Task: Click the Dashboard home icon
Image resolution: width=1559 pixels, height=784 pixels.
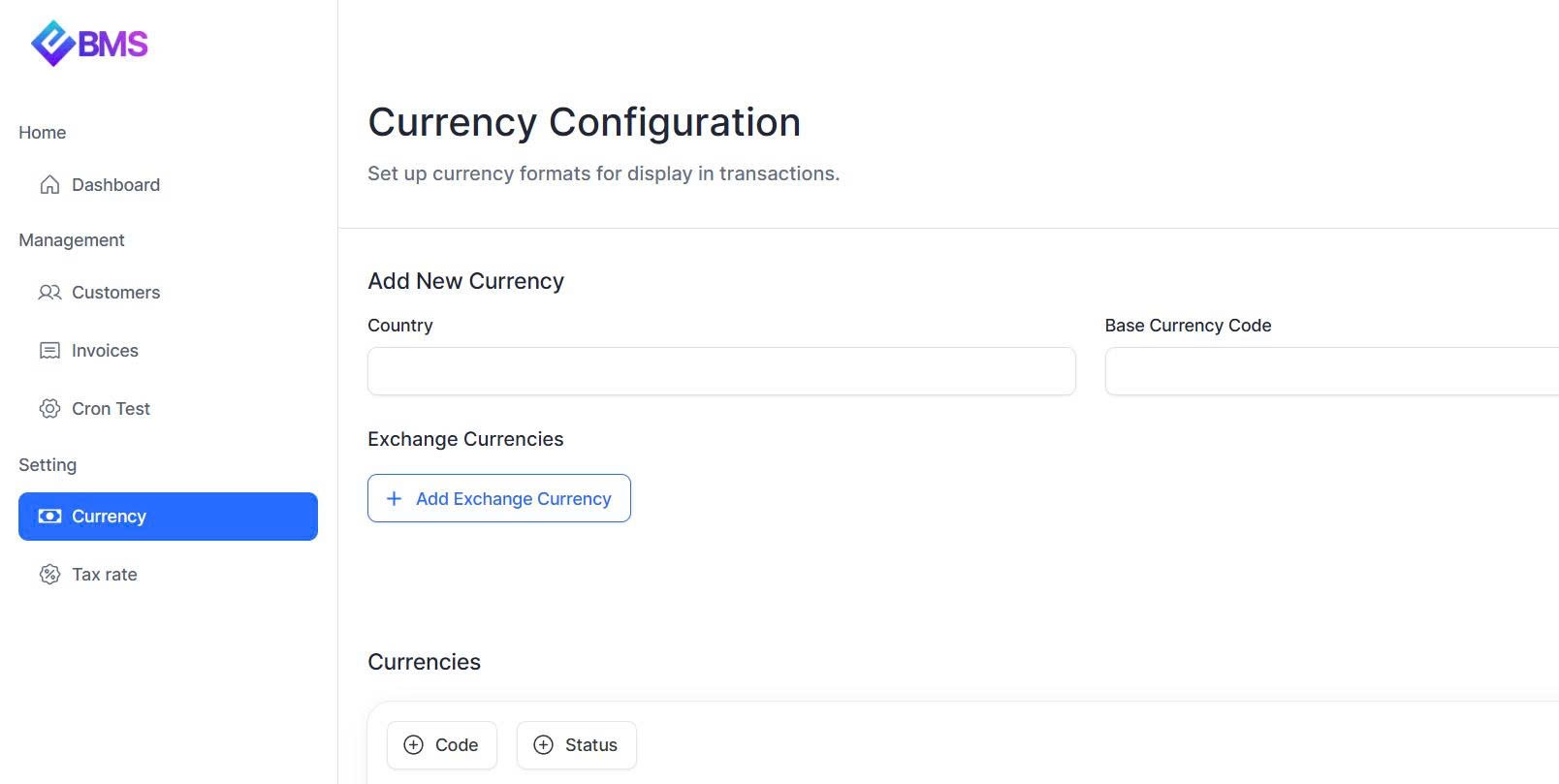Action: 49,185
